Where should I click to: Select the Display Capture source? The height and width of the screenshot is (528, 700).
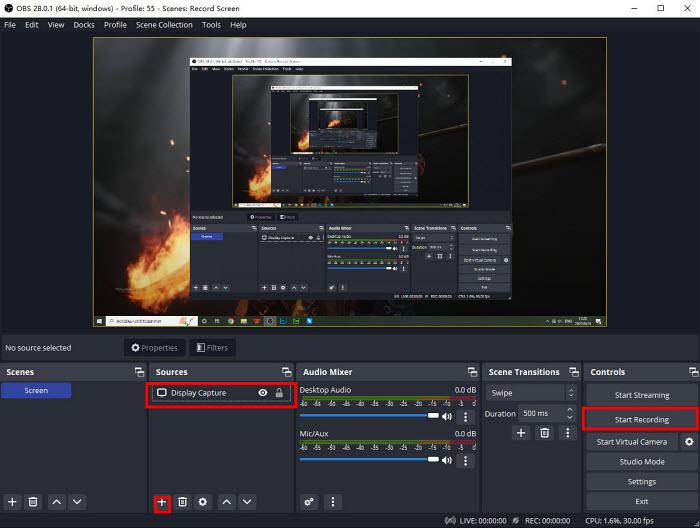(x=221, y=393)
